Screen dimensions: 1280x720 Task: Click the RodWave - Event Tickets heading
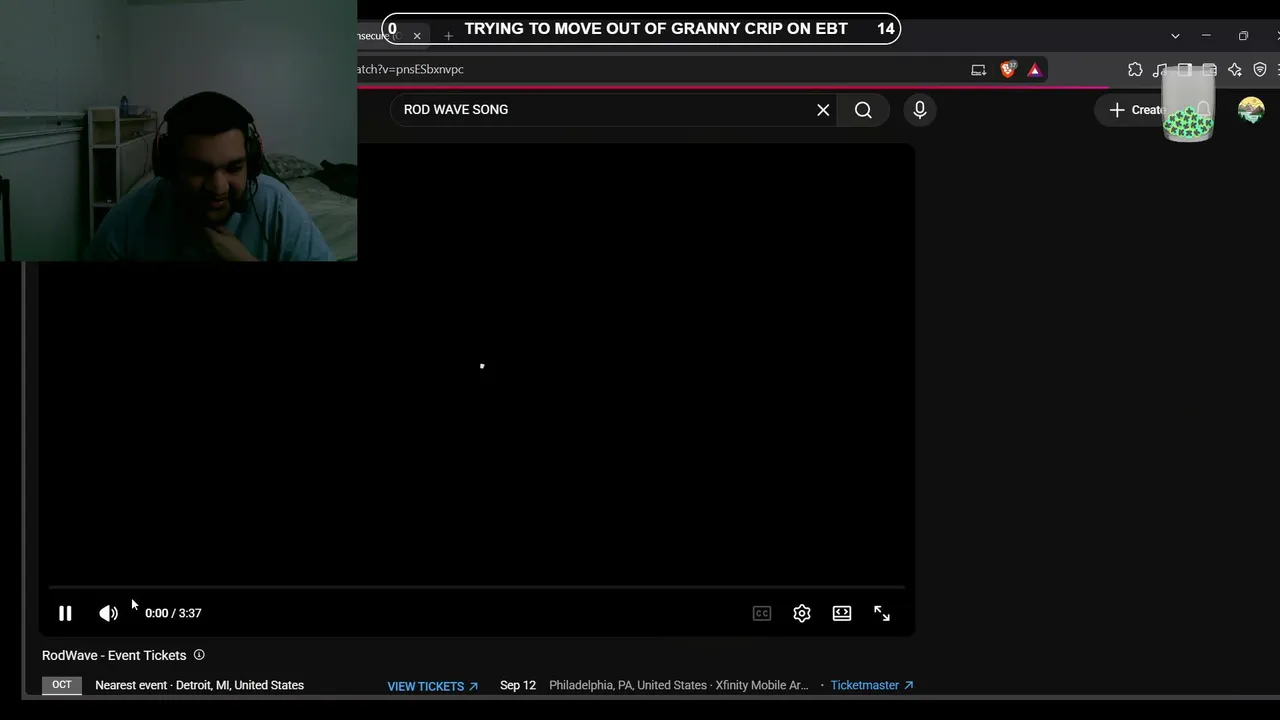(114, 655)
